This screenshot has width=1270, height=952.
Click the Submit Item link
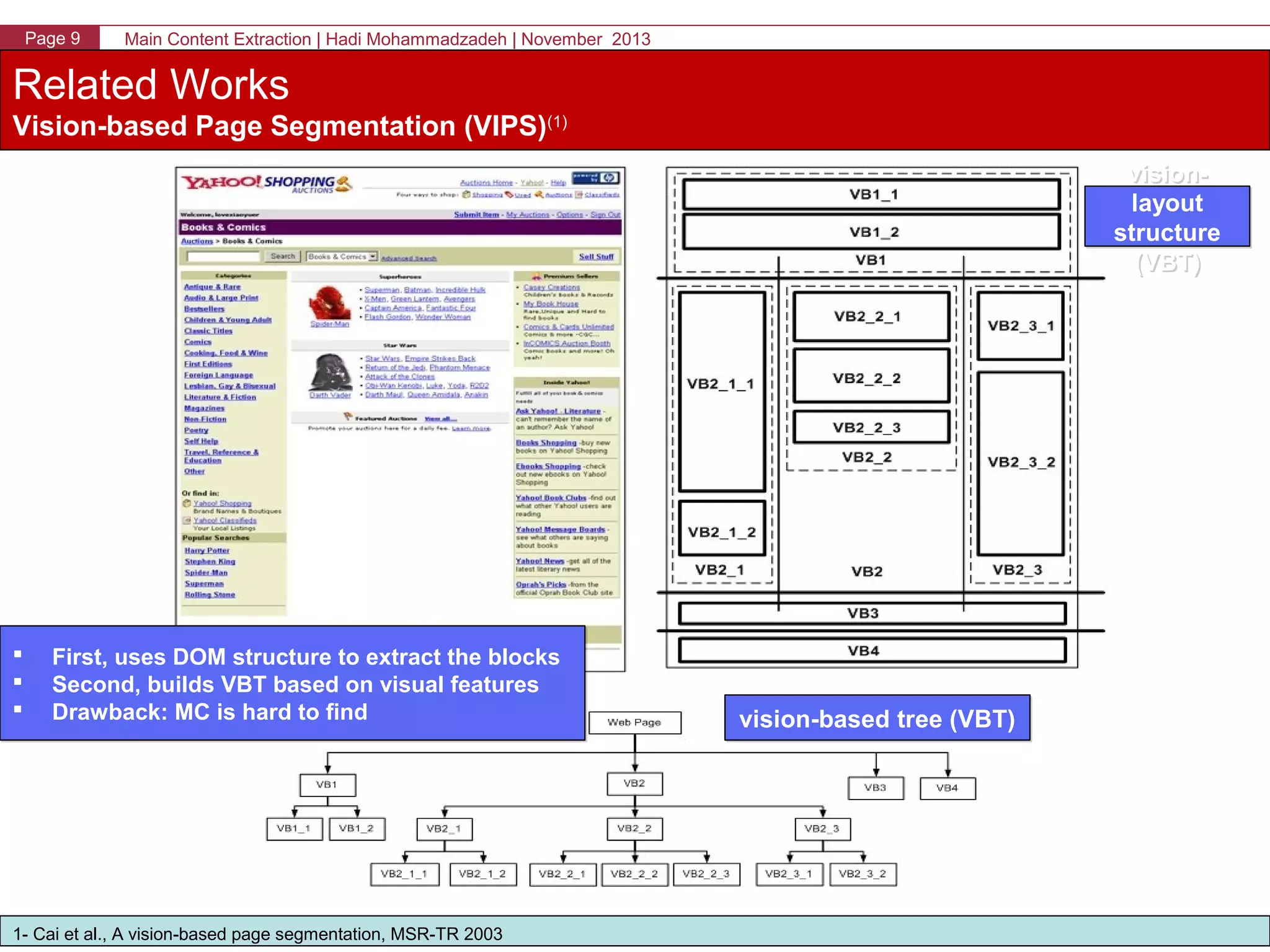476,214
